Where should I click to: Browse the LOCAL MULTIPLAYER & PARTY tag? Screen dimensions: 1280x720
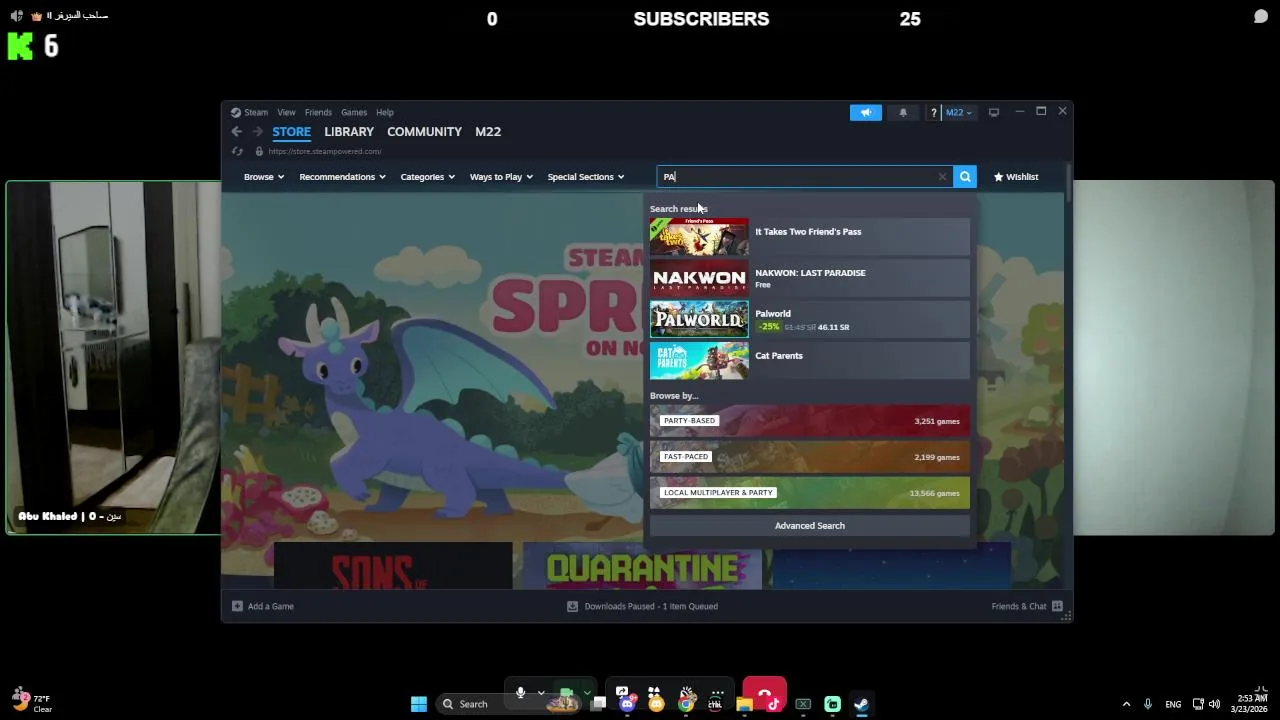(810, 493)
